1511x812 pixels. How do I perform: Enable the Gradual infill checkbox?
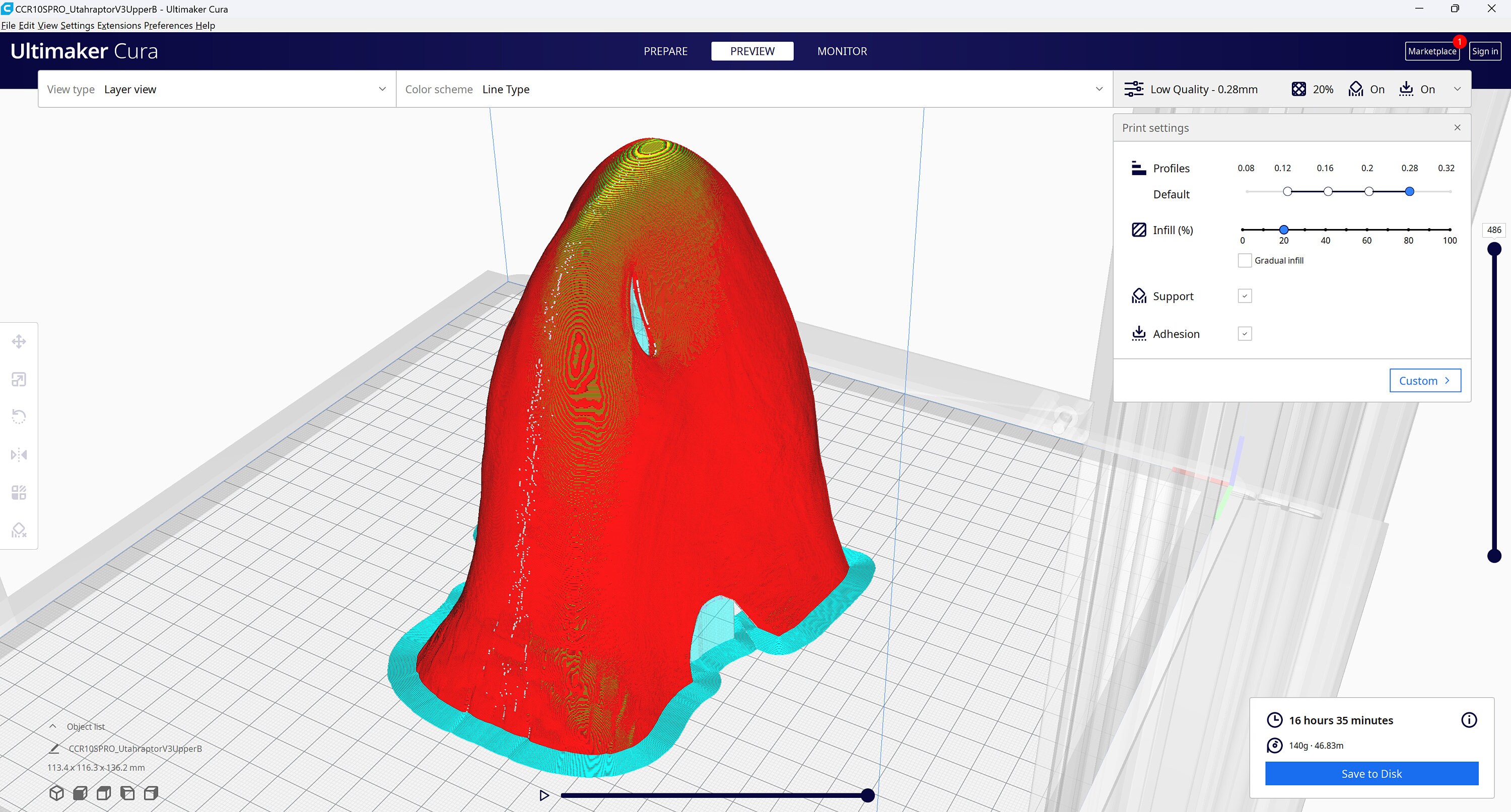click(x=1244, y=260)
